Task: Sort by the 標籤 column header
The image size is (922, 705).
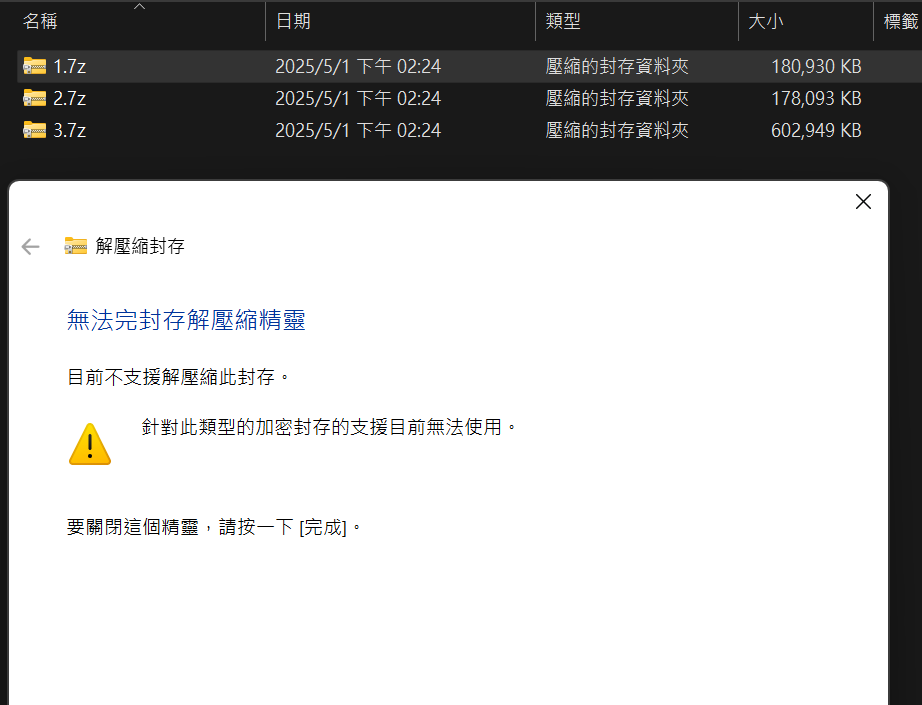Action: [901, 21]
